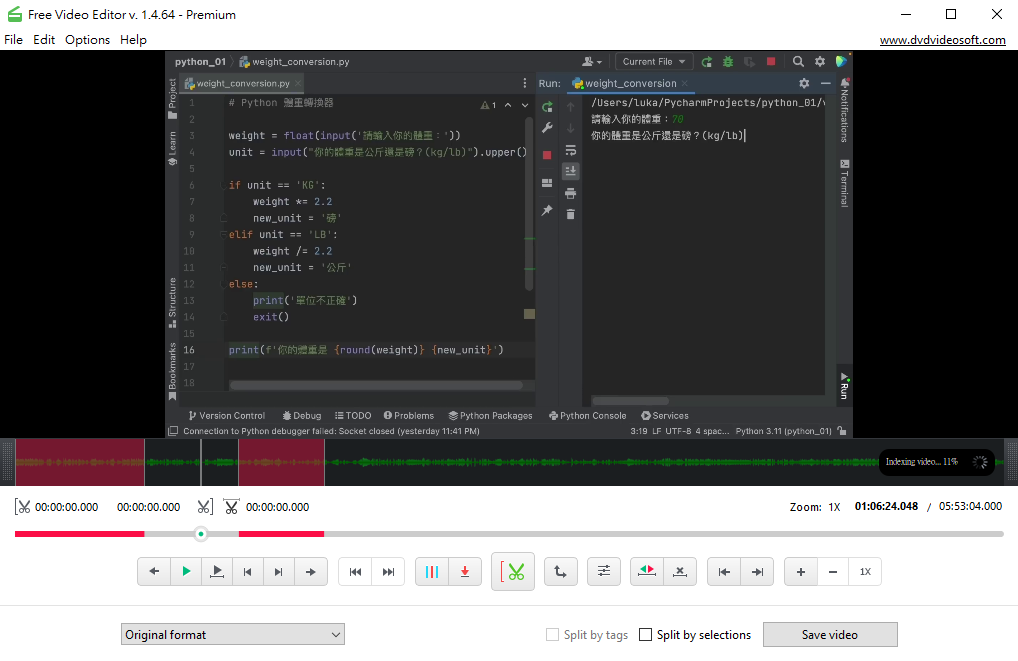Click the three colored bars tag icon
This screenshot has width=1018, height=661.
(432, 572)
